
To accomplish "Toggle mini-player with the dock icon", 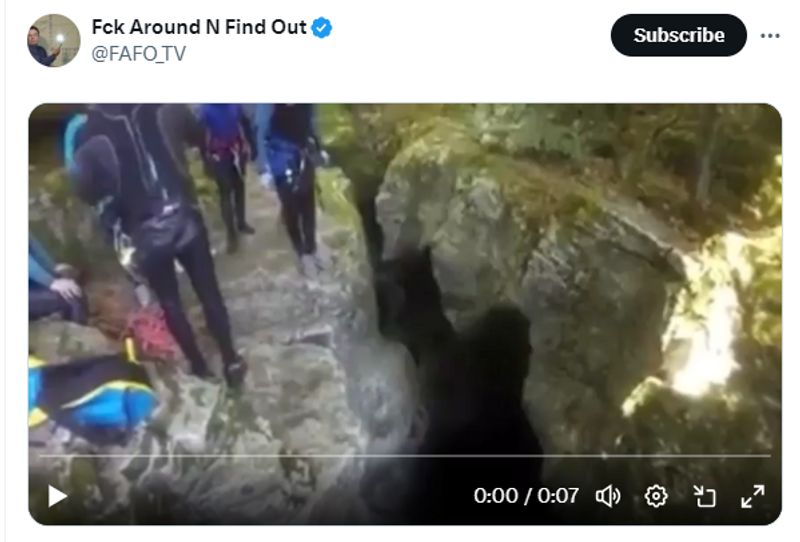I will (x=704, y=496).
